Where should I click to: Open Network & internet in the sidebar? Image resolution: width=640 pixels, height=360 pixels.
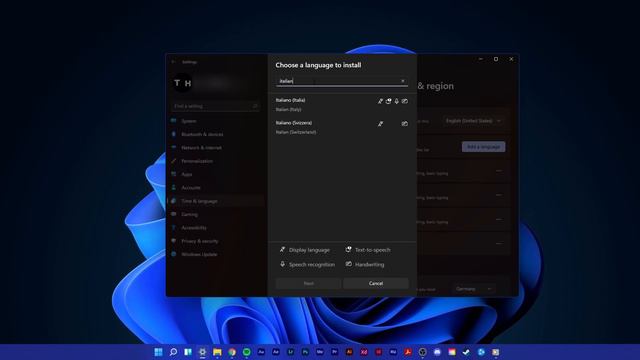pyautogui.click(x=216, y=147)
